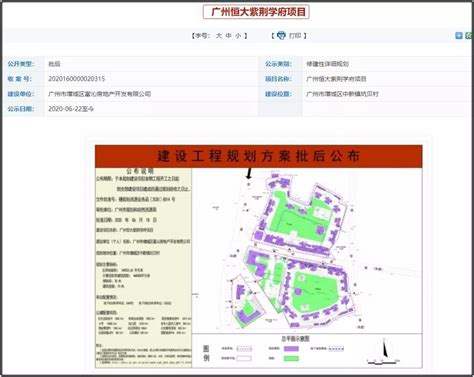Open the site plan drawing image
The height and width of the screenshot is (377, 474).
click(259, 256)
